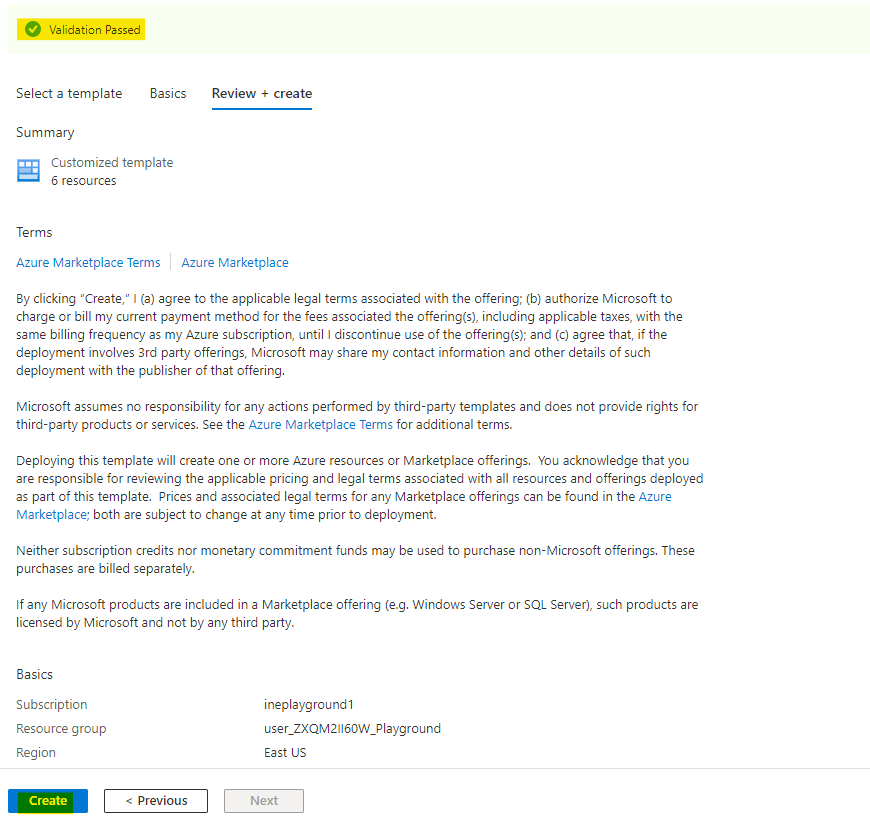The height and width of the screenshot is (818, 870).
Task: Click the 6 resources text
Action: [84, 180]
